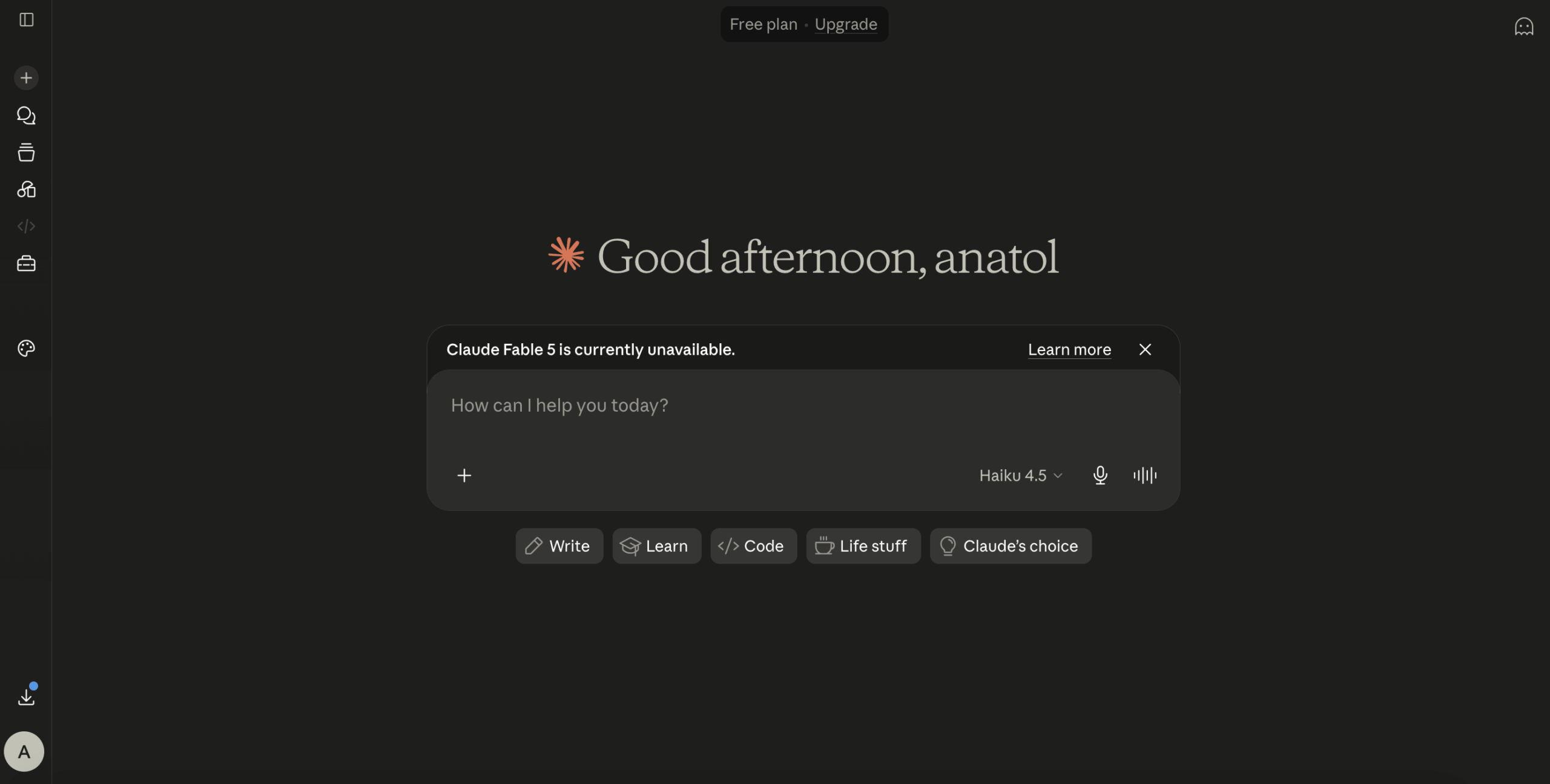Open the Code brackets icon in sidebar
This screenshot has width=1550, height=784.
pyautogui.click(x=26, y=226)
